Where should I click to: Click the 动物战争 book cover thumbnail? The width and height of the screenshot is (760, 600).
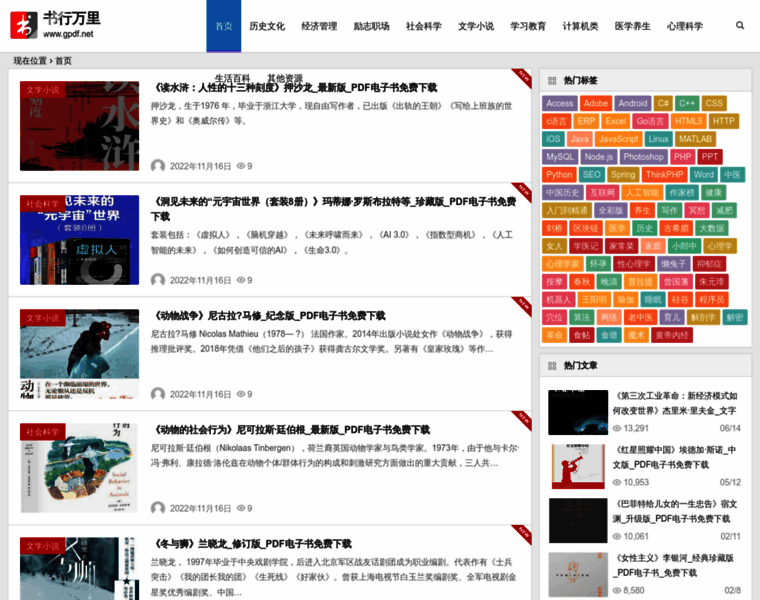pos(79,354)
